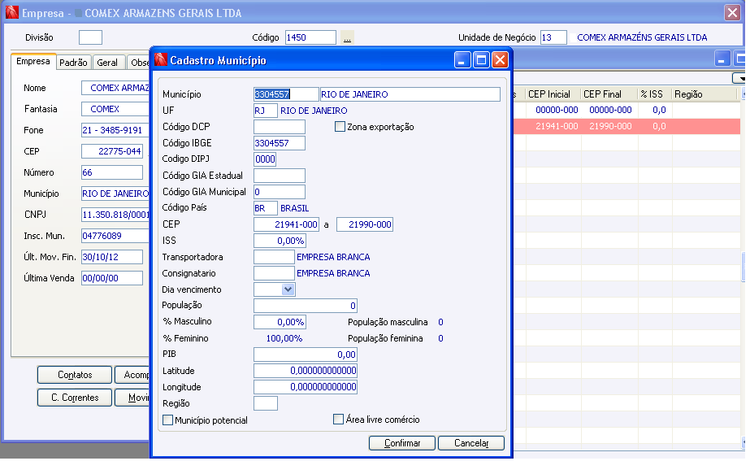Click Transportadora code field
The width and height of the screenshot is (750, 461).
[x=274, y=257]
